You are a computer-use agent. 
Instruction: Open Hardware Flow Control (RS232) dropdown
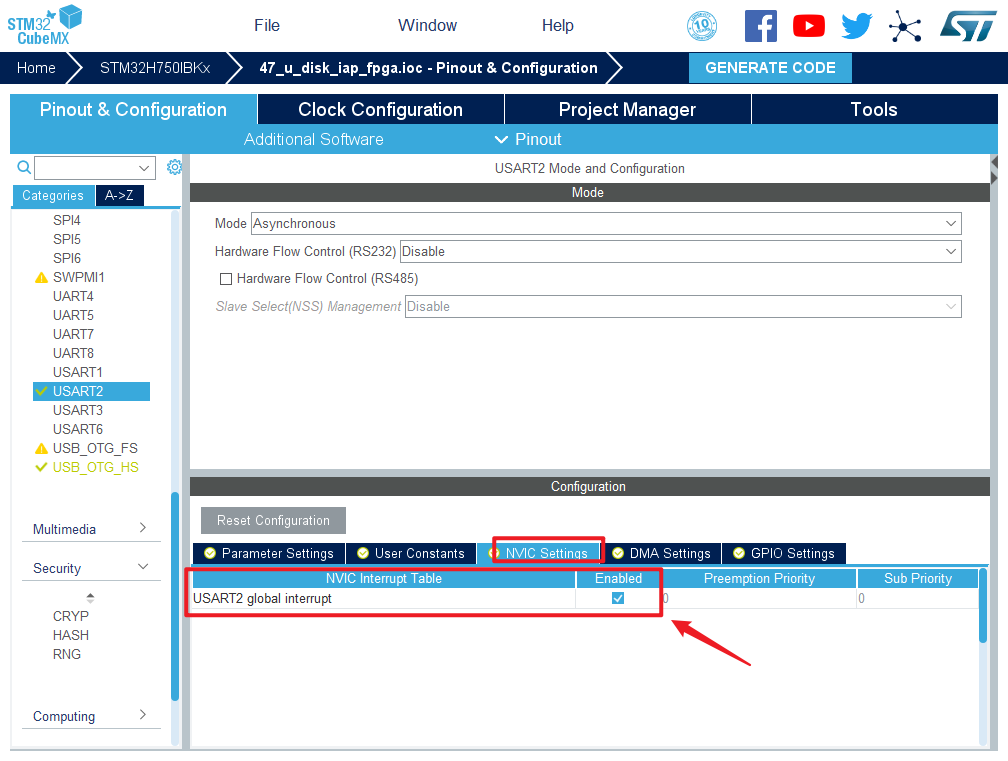click(x=680, y=251)
